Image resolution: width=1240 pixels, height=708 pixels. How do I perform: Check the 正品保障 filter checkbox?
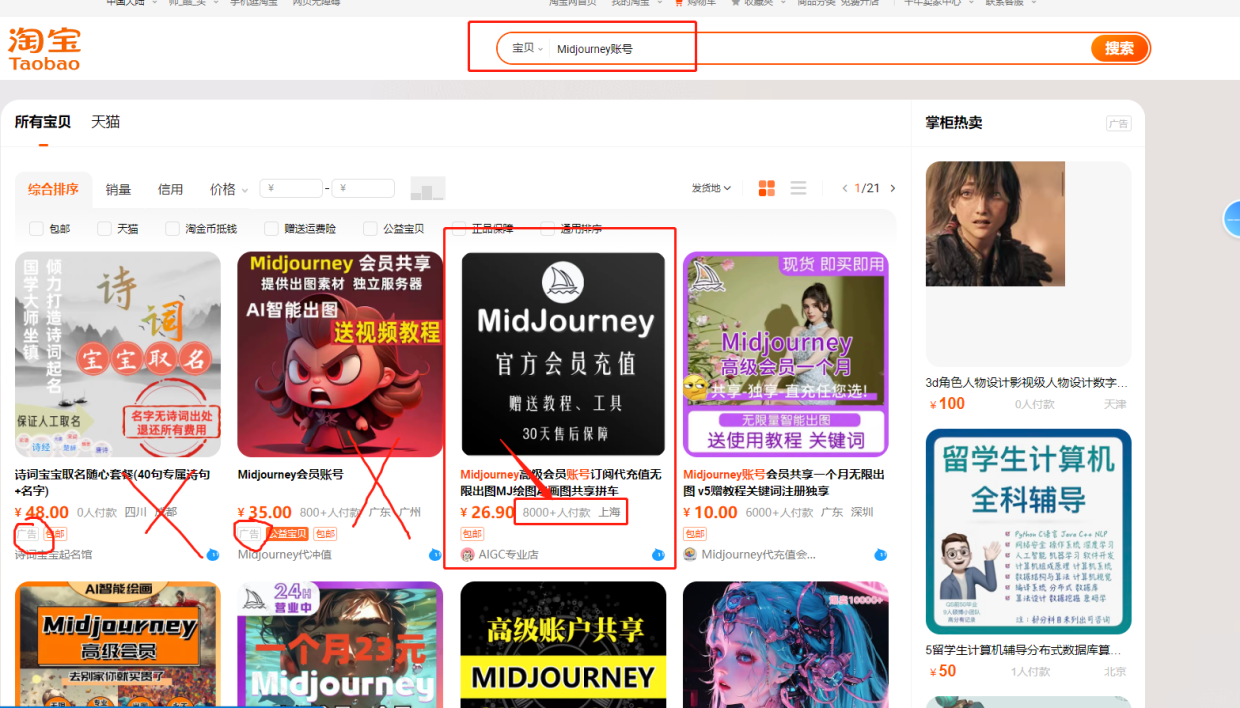pyautogui.click(x=459, y=229)
